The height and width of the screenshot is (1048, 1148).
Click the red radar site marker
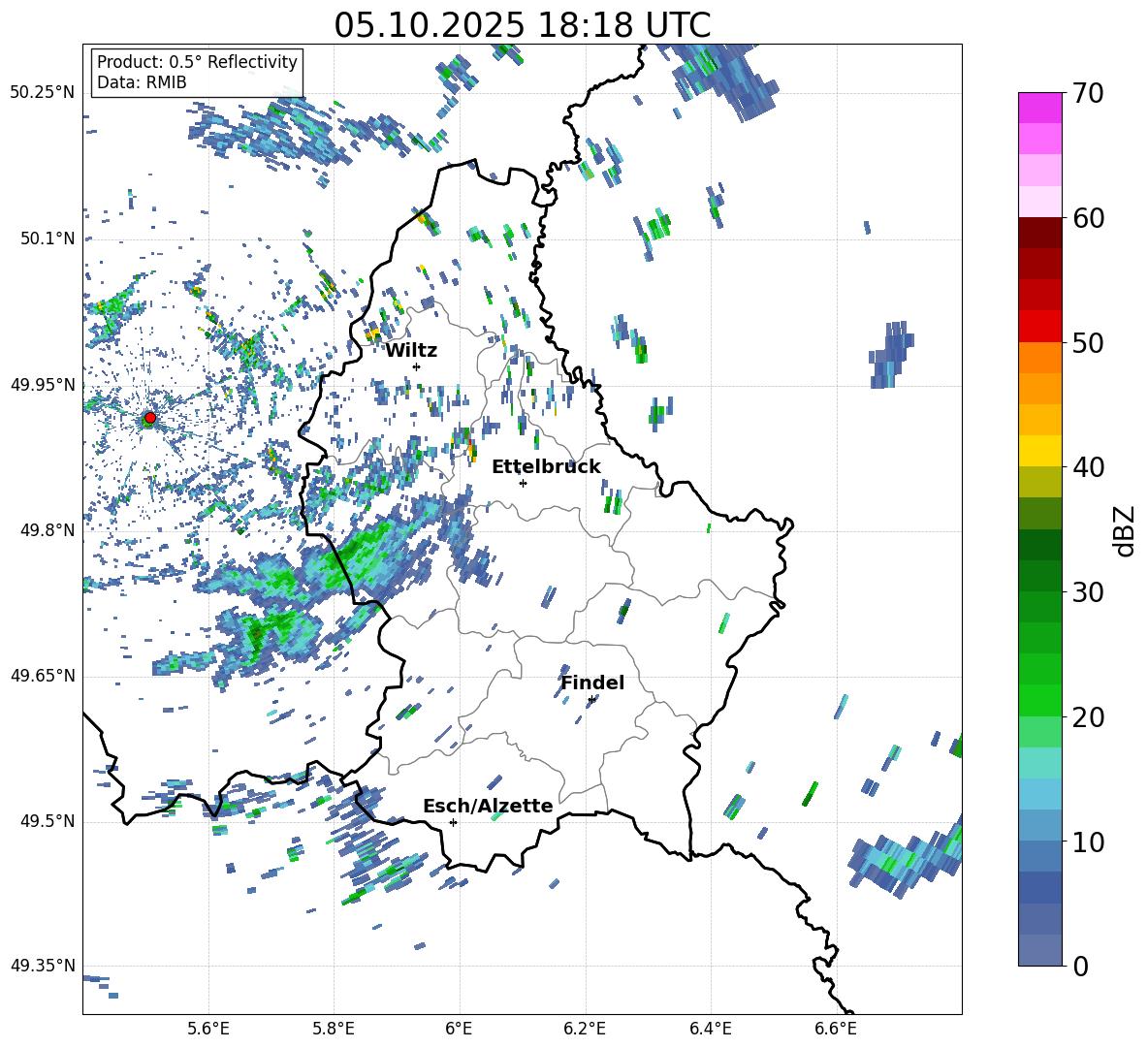click(149, 418)
